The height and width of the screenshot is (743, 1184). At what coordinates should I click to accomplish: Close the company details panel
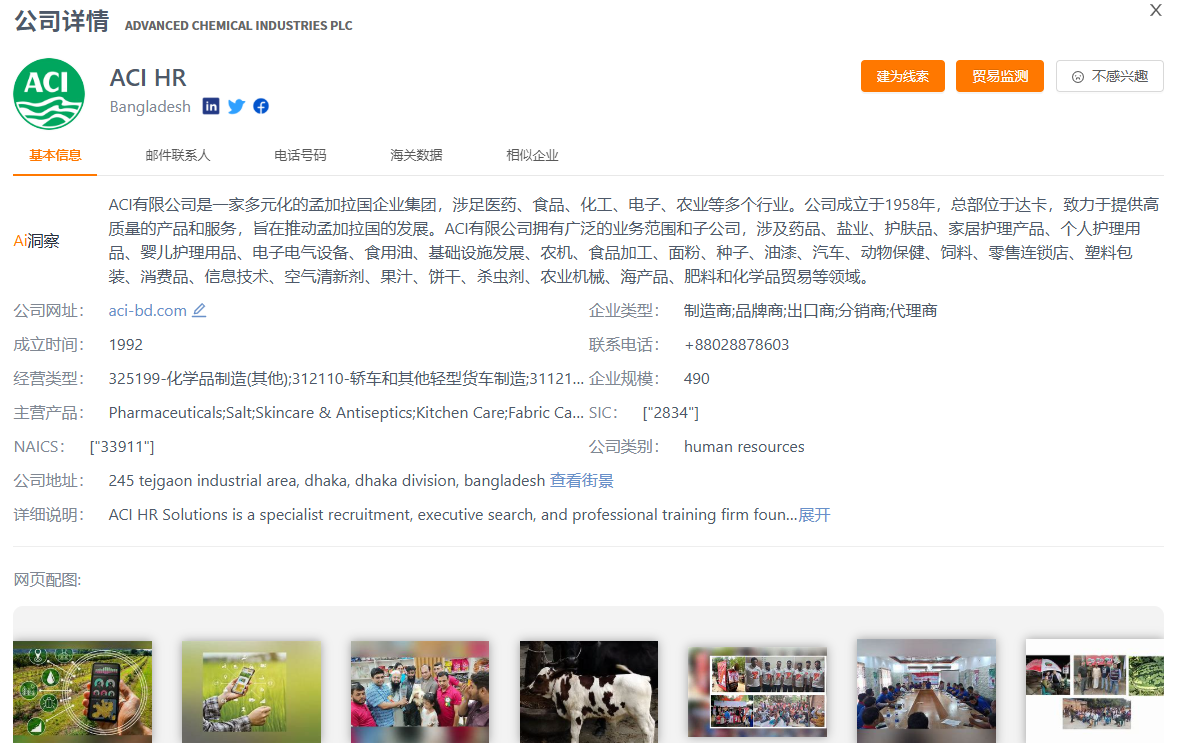point(1155,11)
